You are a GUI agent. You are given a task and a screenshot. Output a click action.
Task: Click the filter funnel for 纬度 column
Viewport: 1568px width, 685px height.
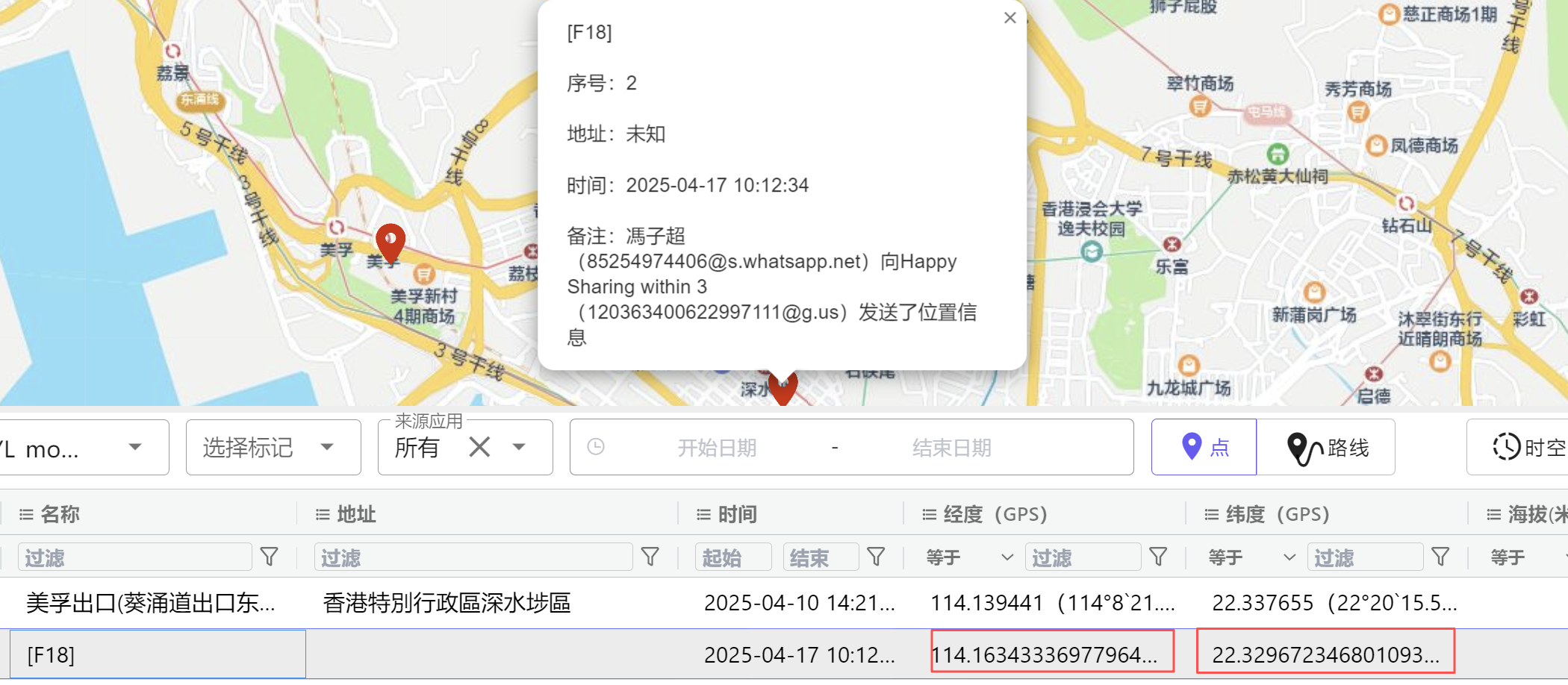point(1440,557)
